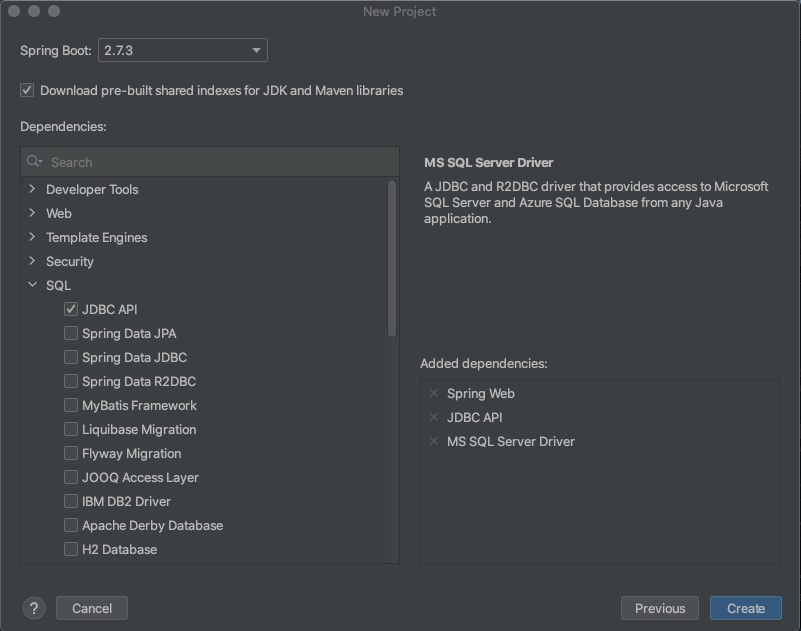The height and width of the screenshot is (631, 801).
Task: Enable the Spring Data JPA dependency
Action: [x=71, y=333]
